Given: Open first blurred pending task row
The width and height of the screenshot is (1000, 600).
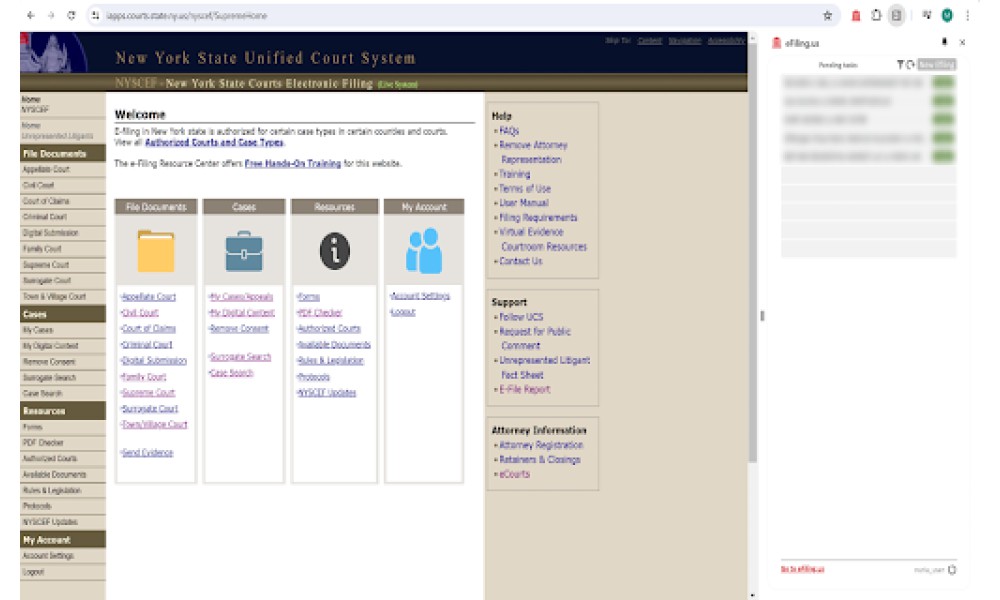Looking at the screenshot, I should (869, 83).
